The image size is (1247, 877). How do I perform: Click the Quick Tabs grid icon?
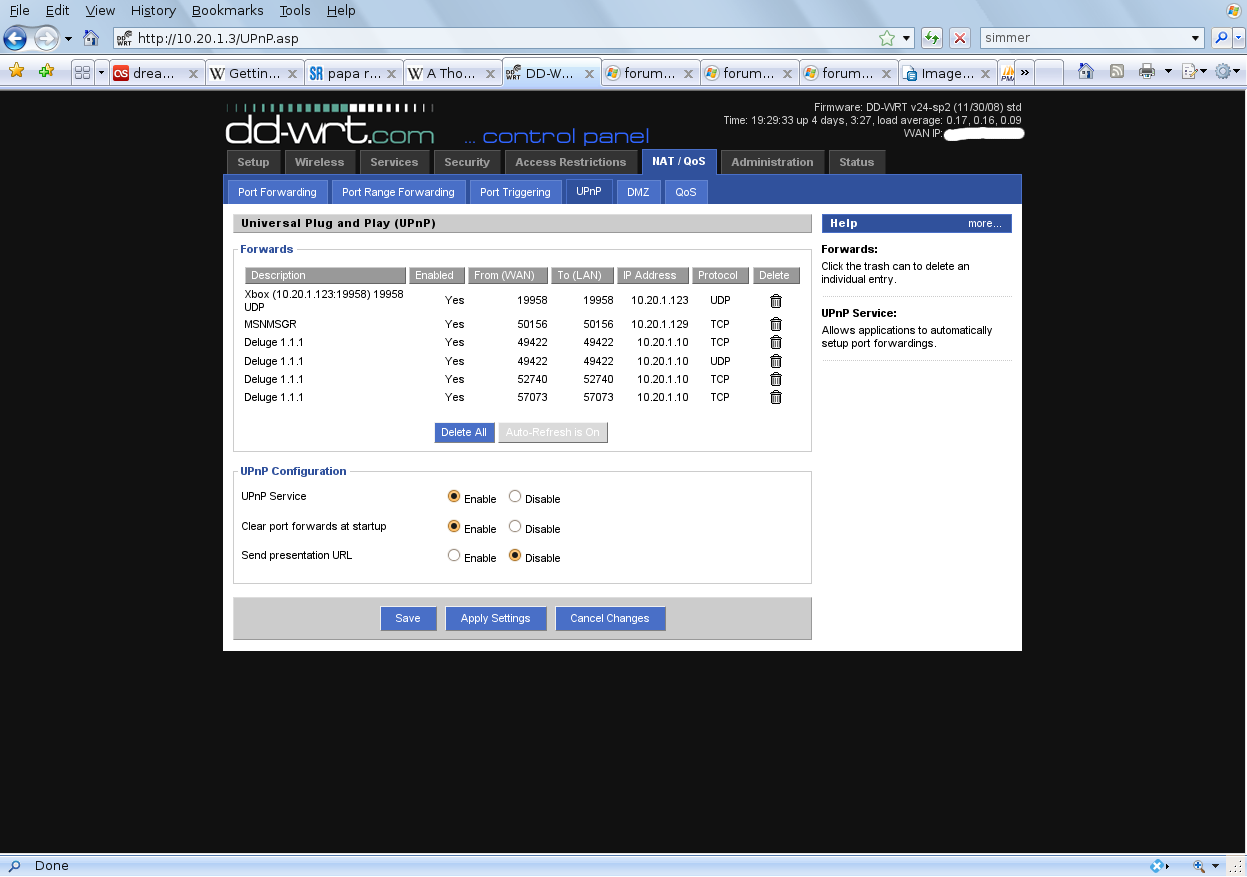[82, 73]
